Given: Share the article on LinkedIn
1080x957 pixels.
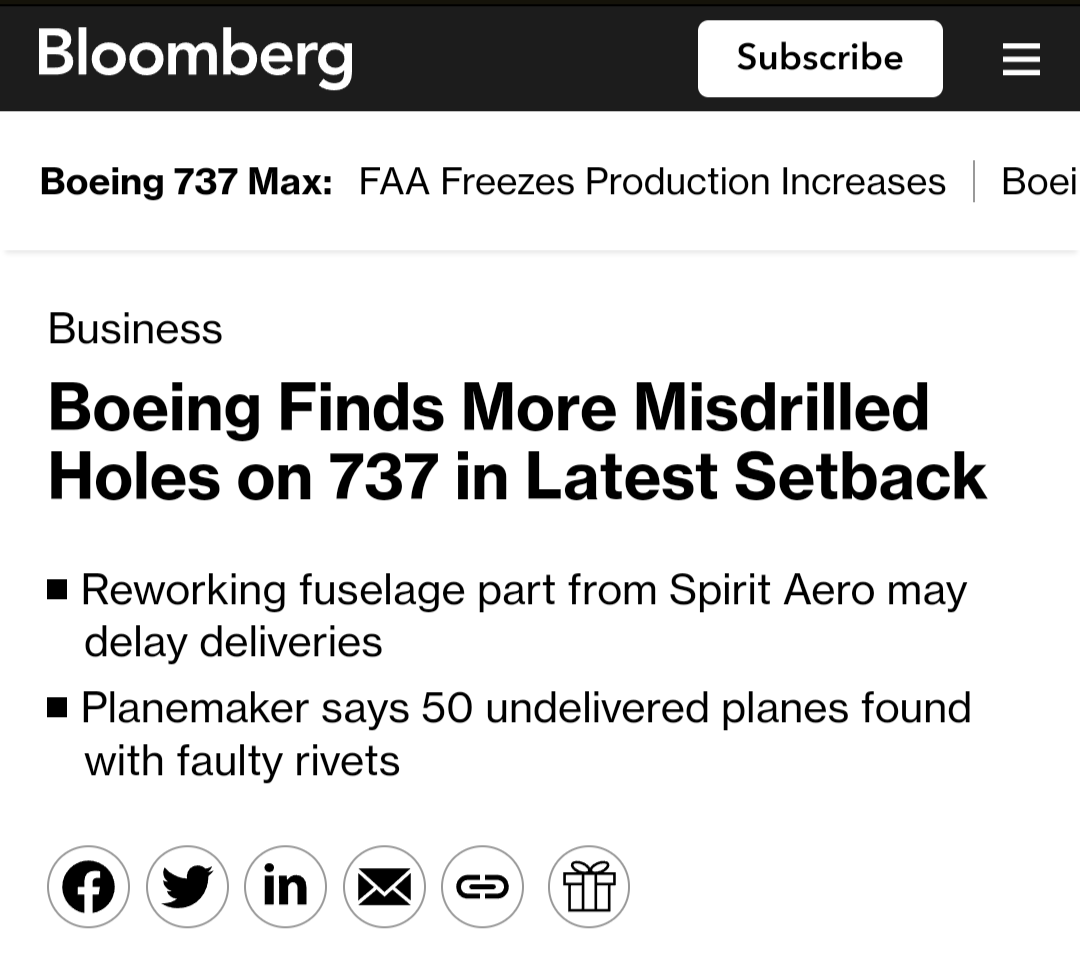Looking at the screenshot, I should coord(285,886).
